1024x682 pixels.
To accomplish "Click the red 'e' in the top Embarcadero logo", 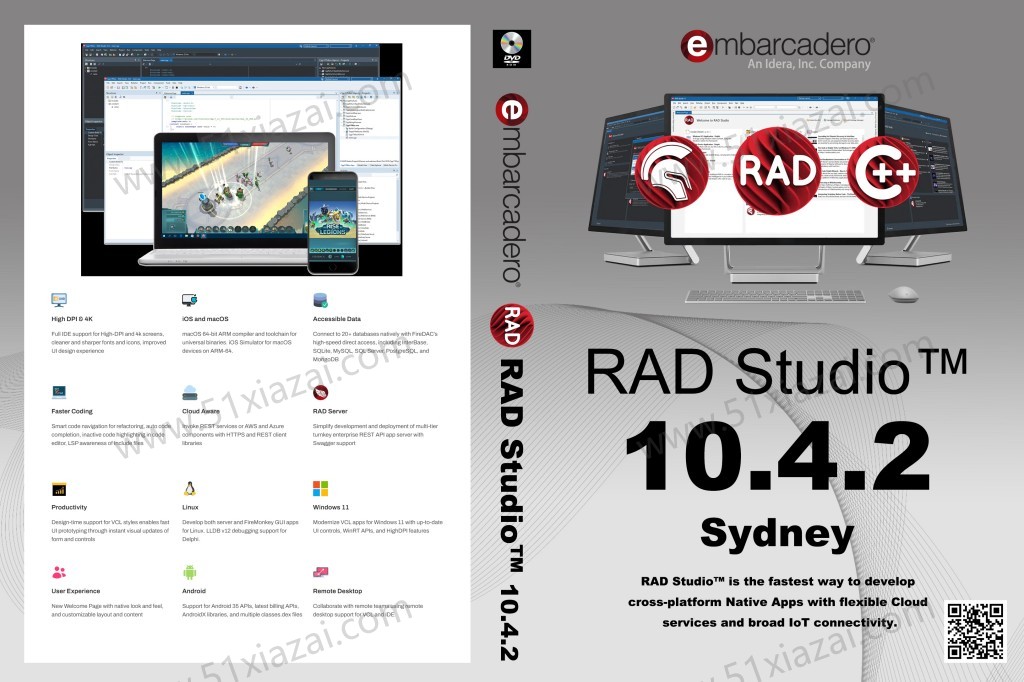I will coord(697,46).
